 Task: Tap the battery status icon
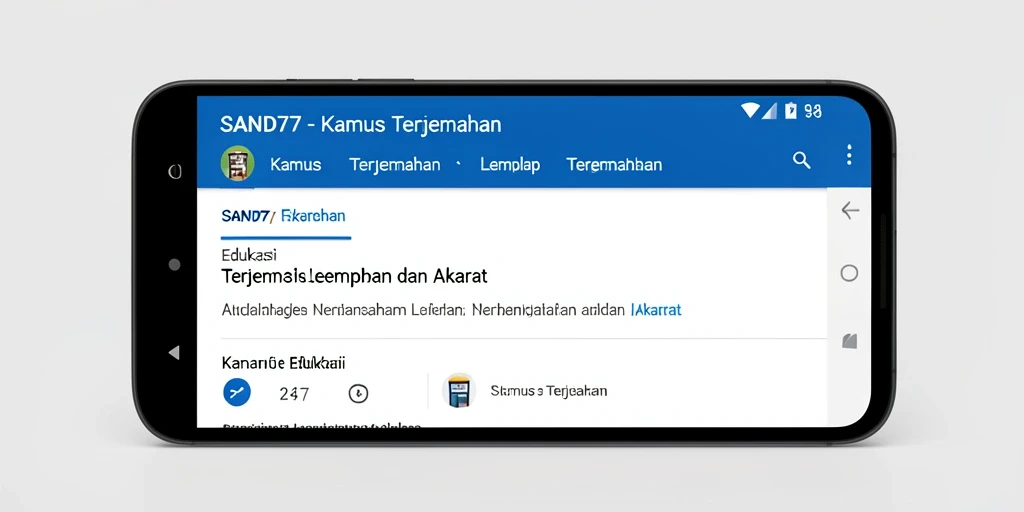pos(791,110)
